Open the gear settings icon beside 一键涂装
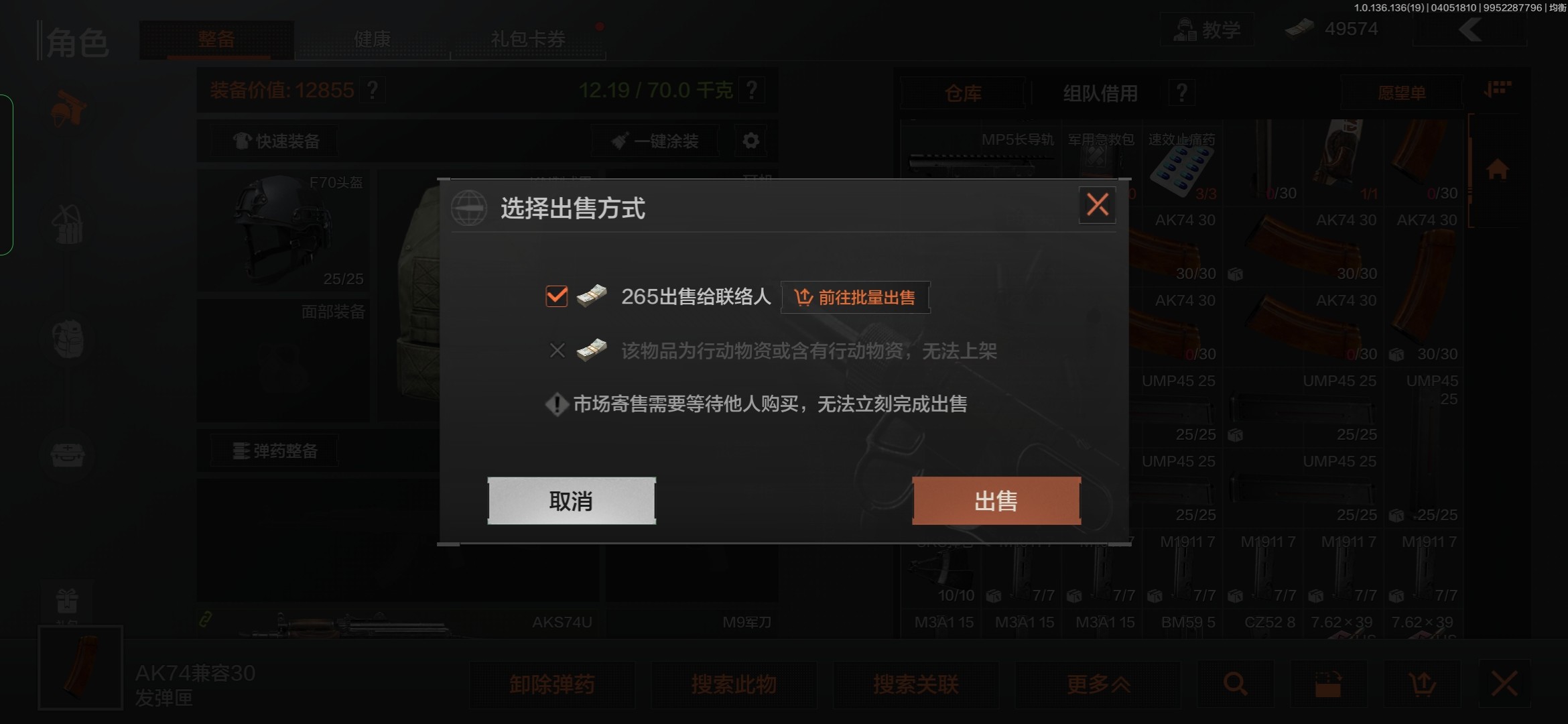Screen dimensions: 1568x724 pyautogui.click(x=751, y=141)
